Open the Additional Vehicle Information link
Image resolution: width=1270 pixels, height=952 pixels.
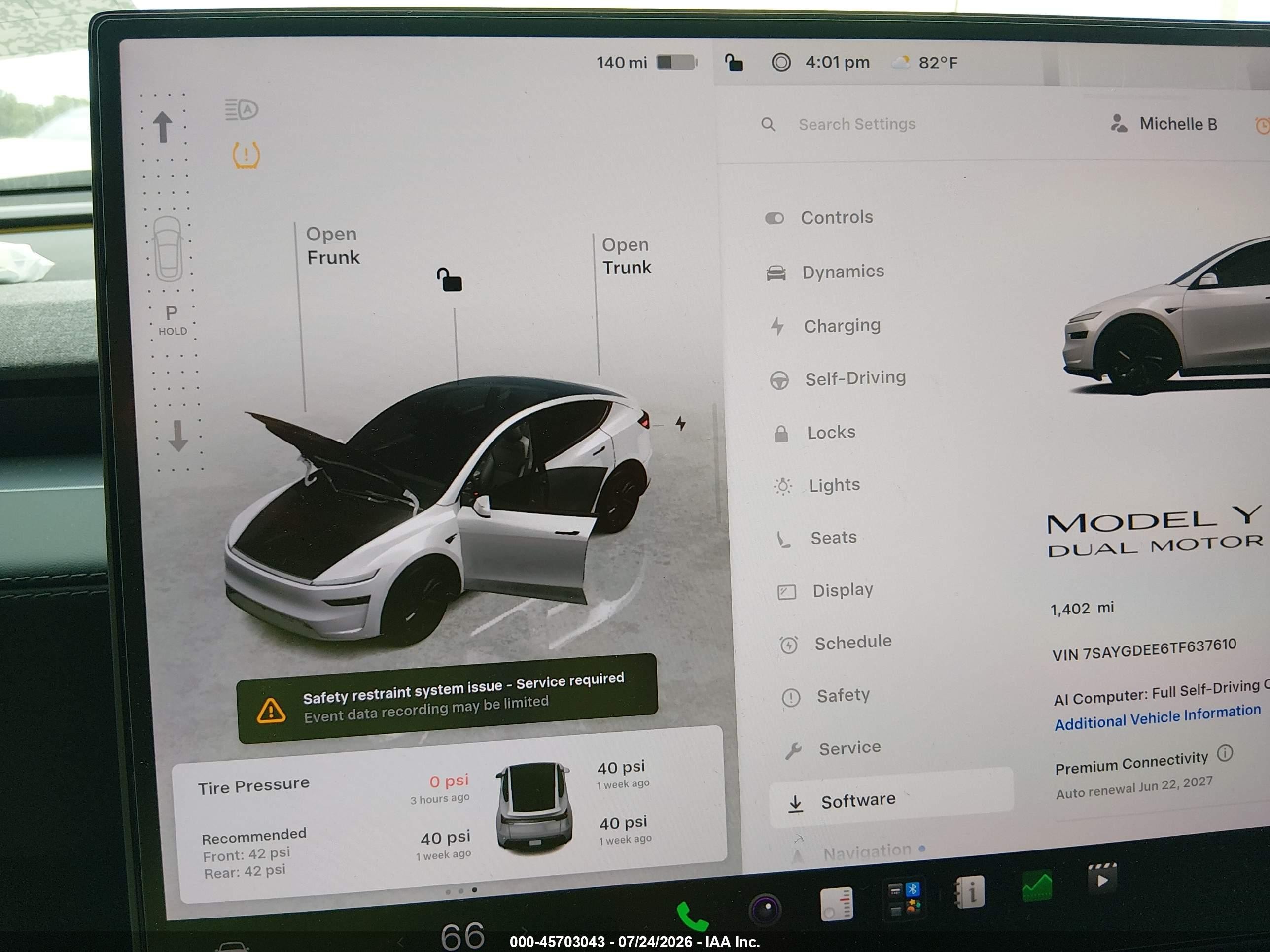pos(1157,717)
